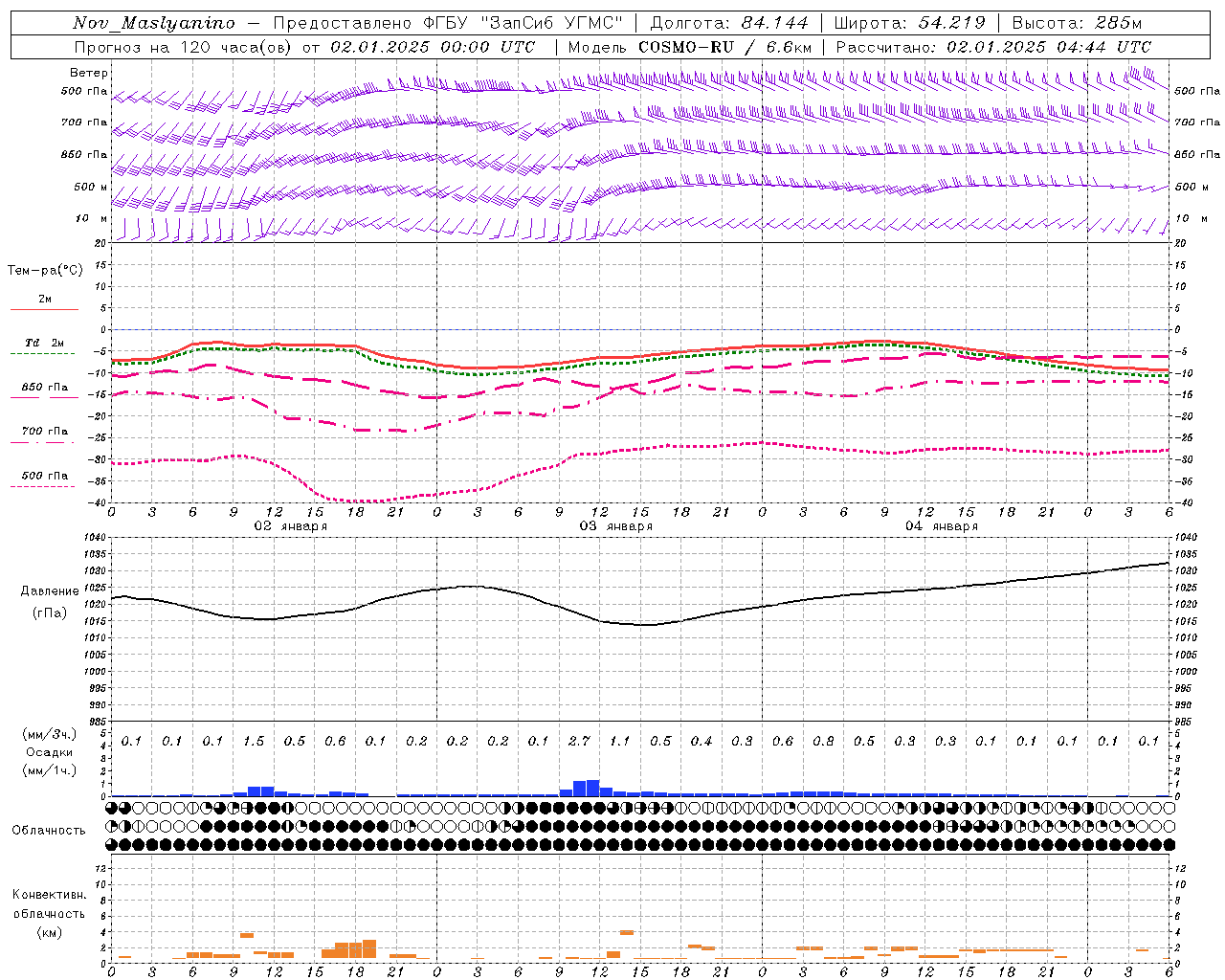The height and width of the screenshot is (980, 1225).
Task: Click the Ветер wind panel label
Action: click(x=88, y=73)
